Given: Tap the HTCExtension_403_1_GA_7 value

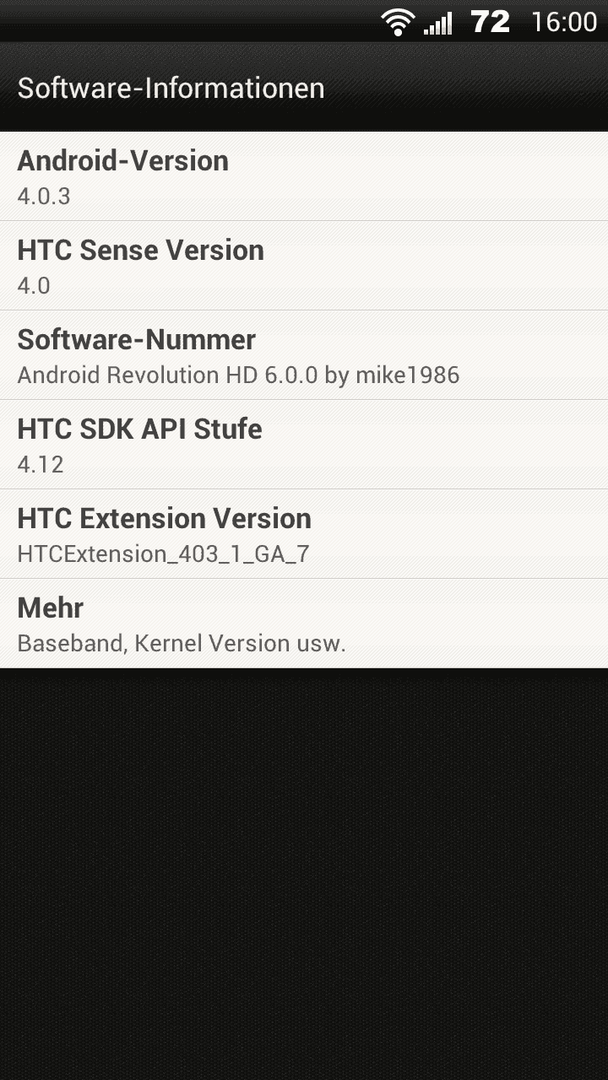Looking at the screenshot, I should [x=163, y=554].
